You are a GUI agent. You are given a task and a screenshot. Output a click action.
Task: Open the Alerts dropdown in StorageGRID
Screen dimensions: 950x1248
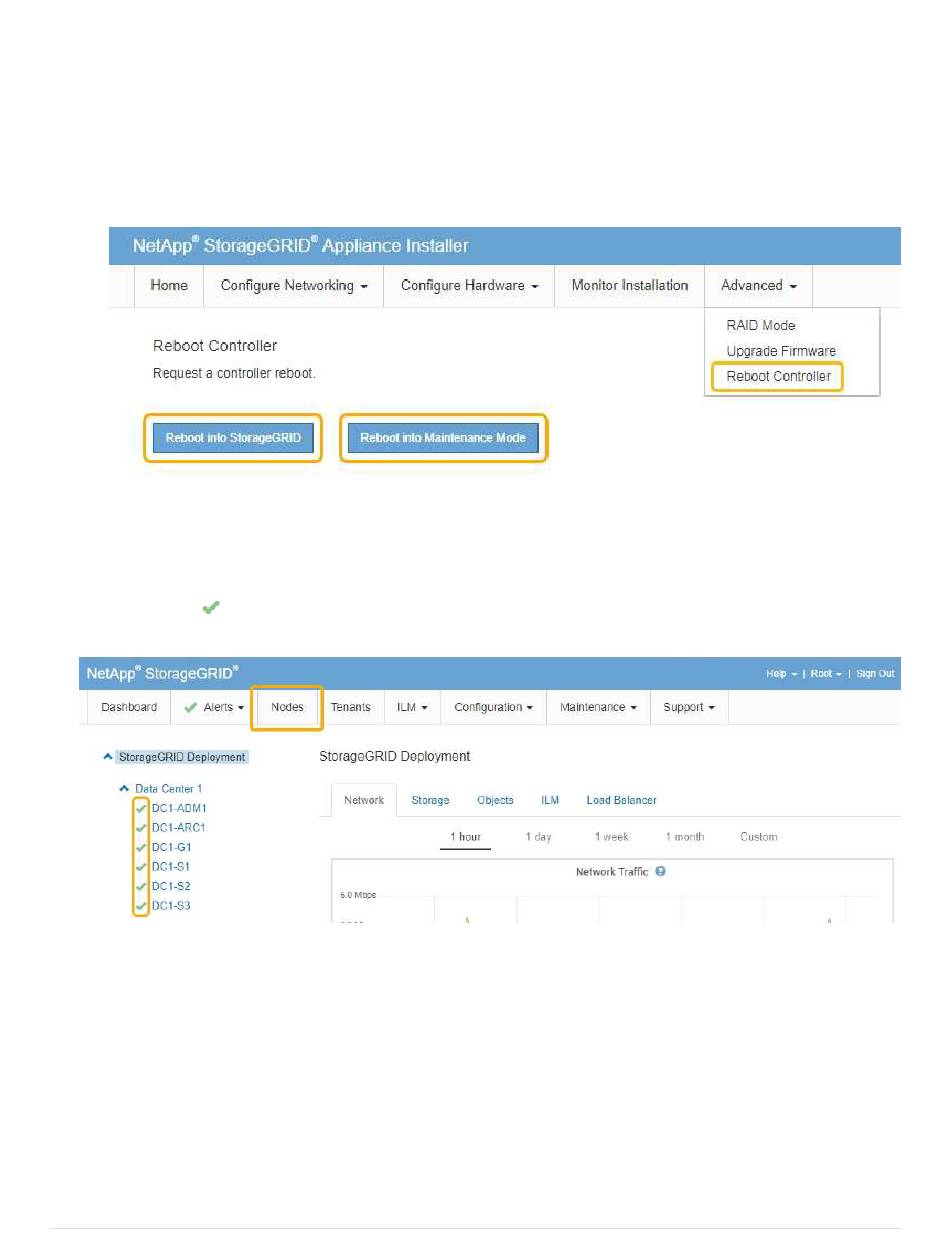point(214,707)
